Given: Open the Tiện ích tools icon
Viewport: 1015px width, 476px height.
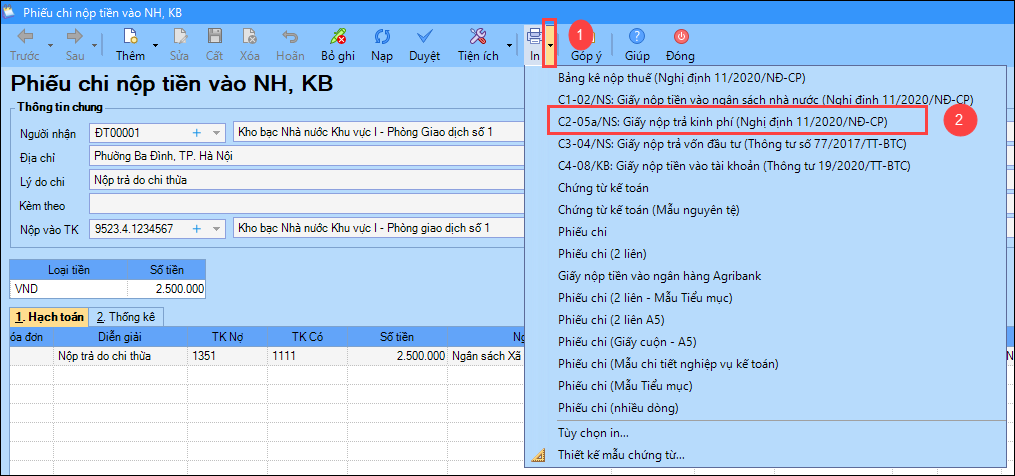Looking at the screenshot, I should tap(478, 36).
